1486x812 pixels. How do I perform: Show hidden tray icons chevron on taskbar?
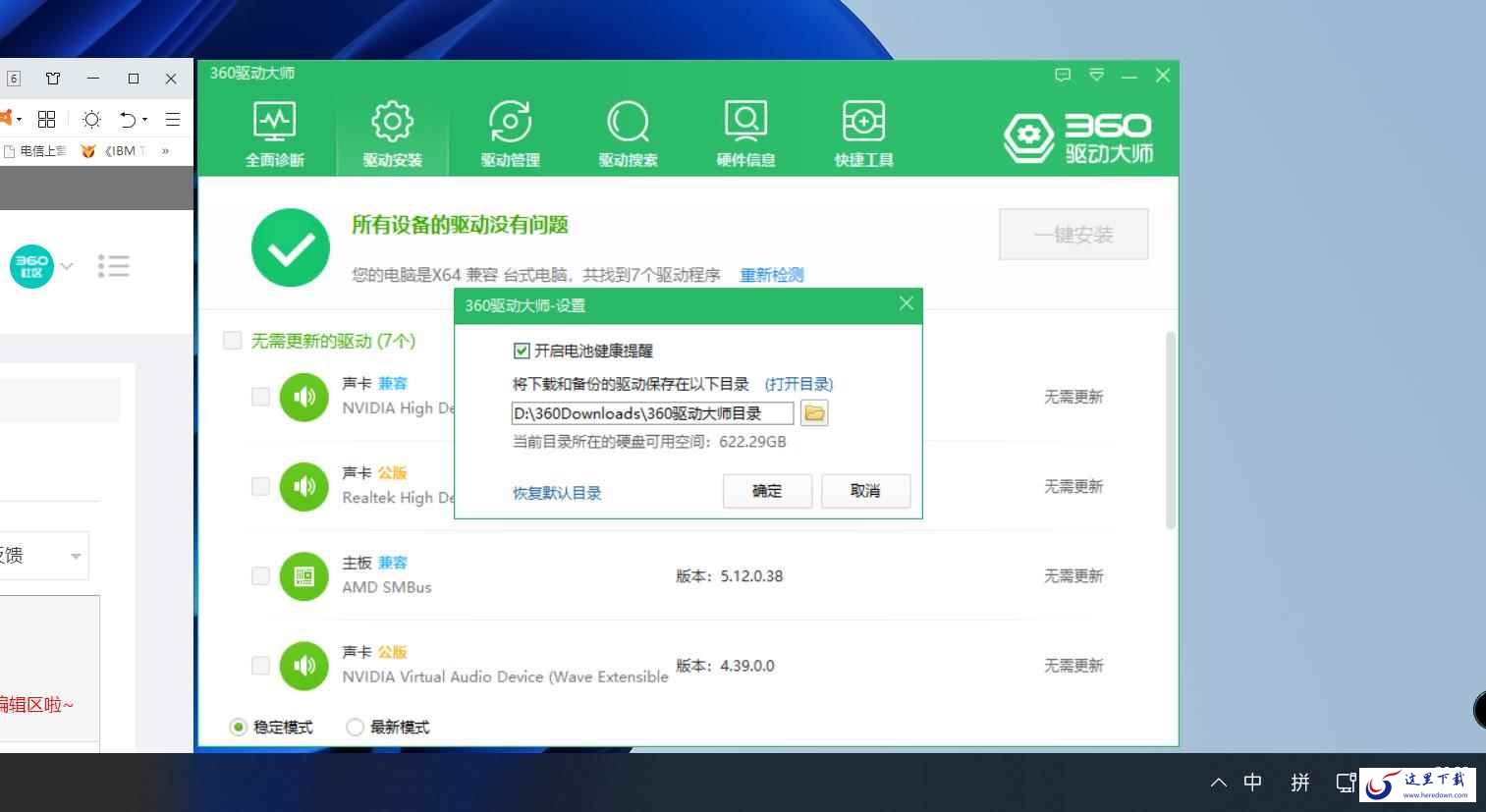pos(1219,783)
